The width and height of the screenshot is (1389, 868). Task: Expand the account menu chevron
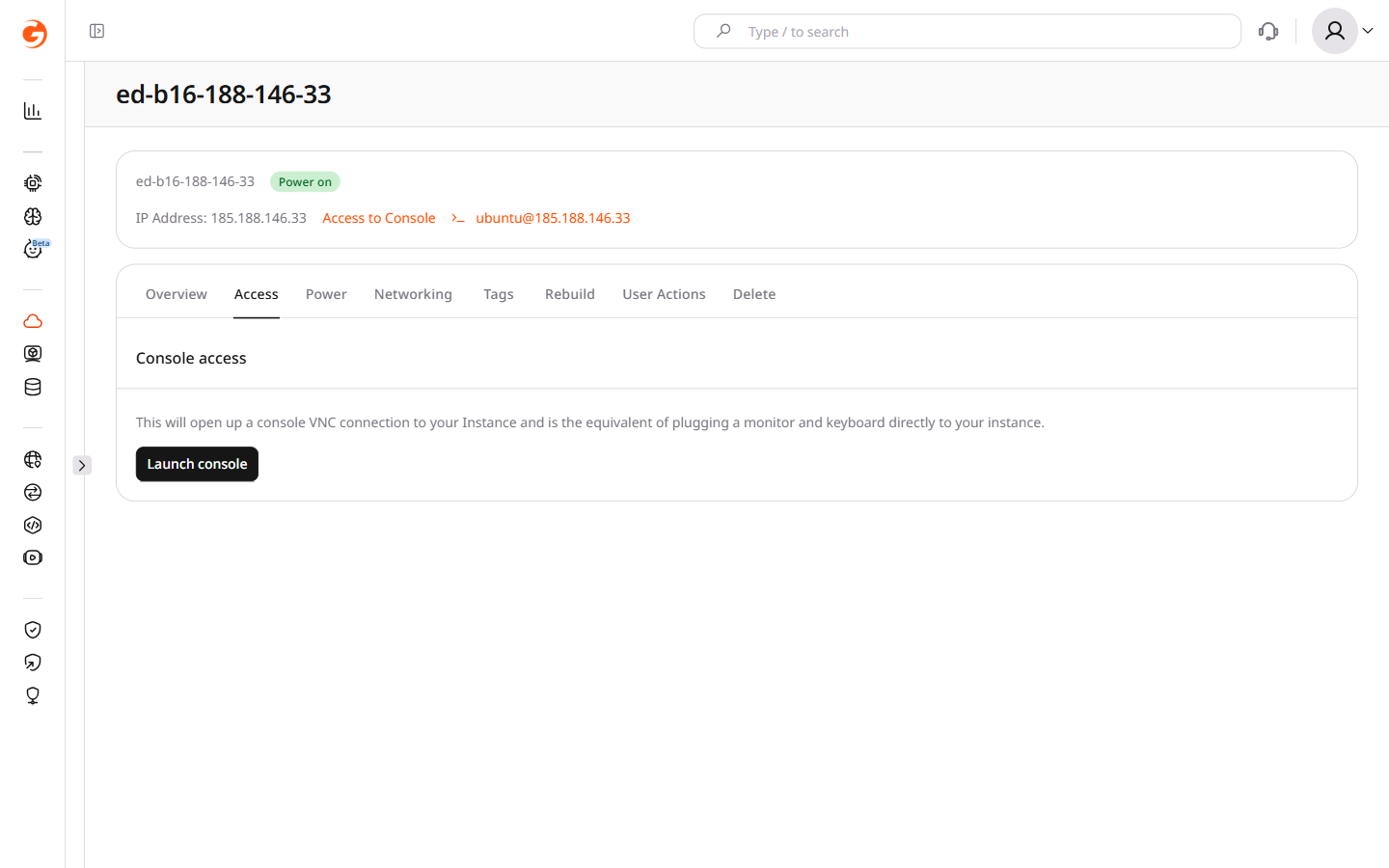pos(1368,31)
